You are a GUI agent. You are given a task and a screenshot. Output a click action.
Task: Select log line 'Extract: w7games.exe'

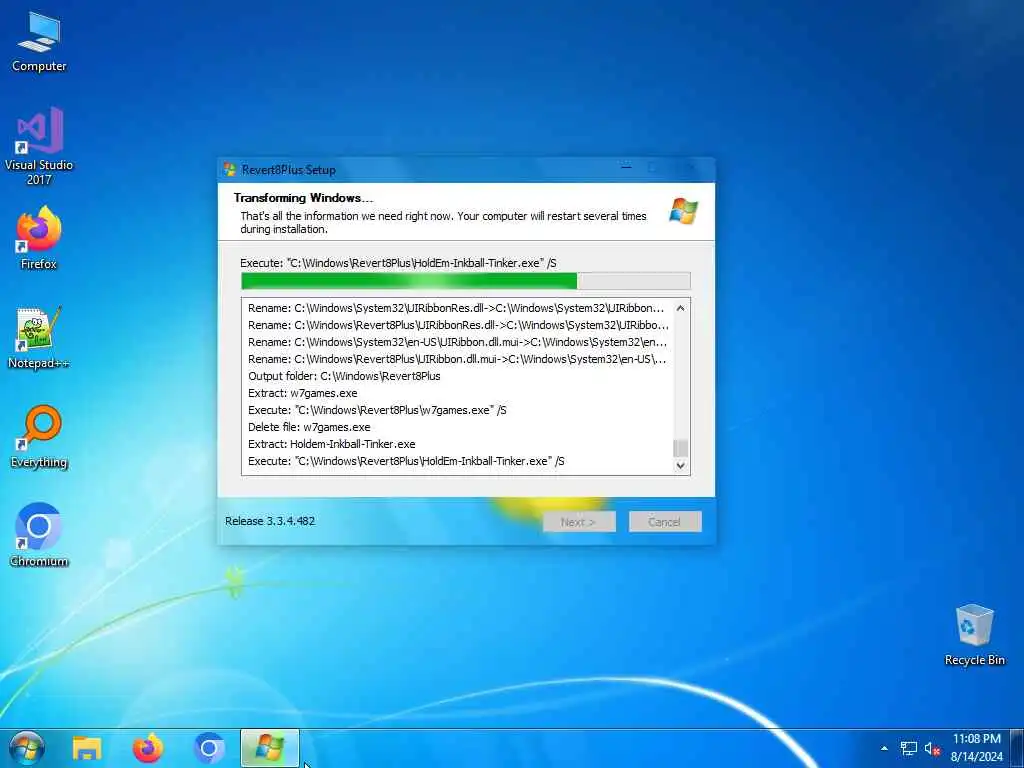[x=302, y=393]
